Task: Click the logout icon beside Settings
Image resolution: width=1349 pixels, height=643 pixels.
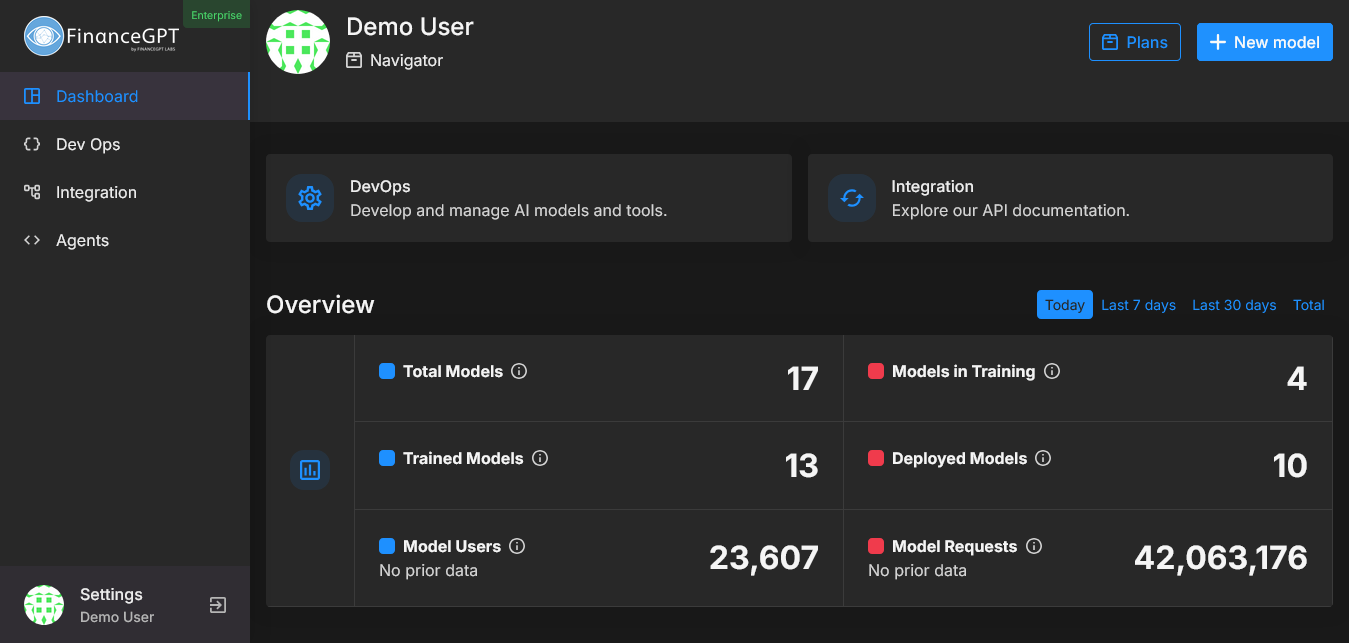Action: click(x=217, y=605)
